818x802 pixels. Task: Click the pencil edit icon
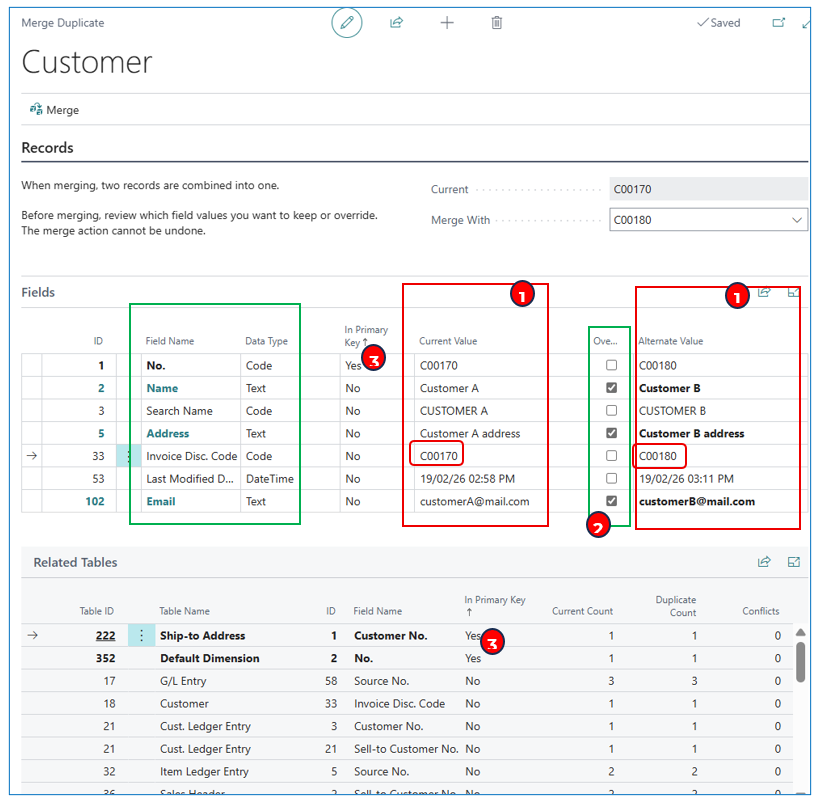pos(347,23)
